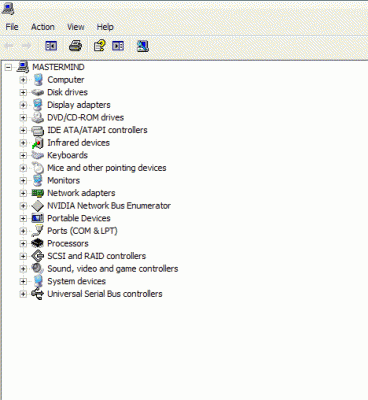Select the MASTERMIND label

click(x=58, y=67)
